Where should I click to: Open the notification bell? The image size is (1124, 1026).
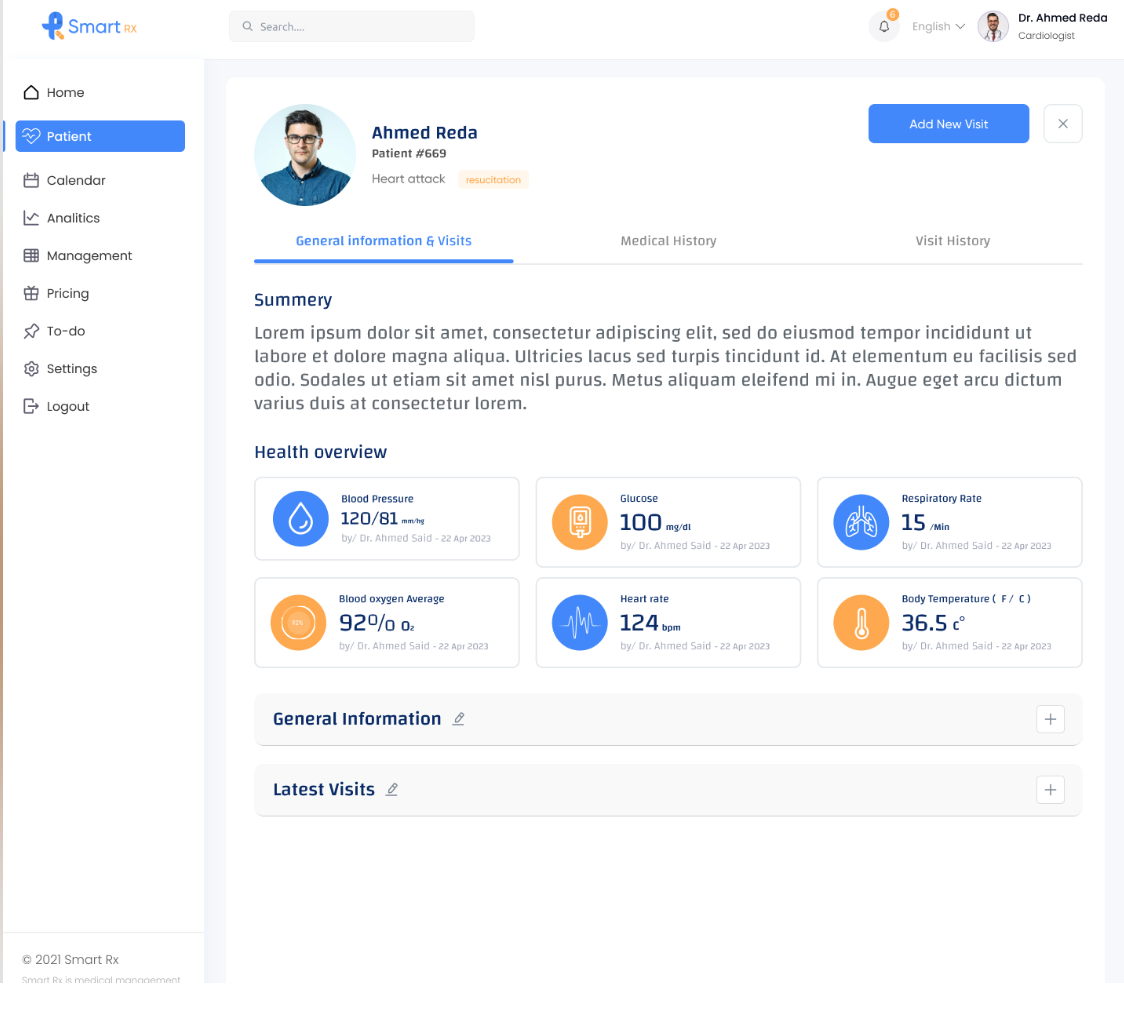click(x=884, y=27)
